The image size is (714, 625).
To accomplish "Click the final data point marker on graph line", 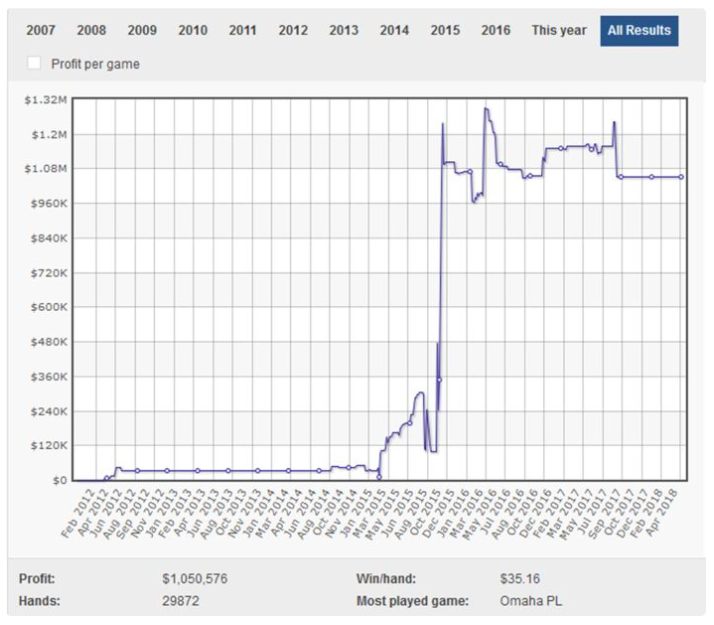I will pos(681,177).
